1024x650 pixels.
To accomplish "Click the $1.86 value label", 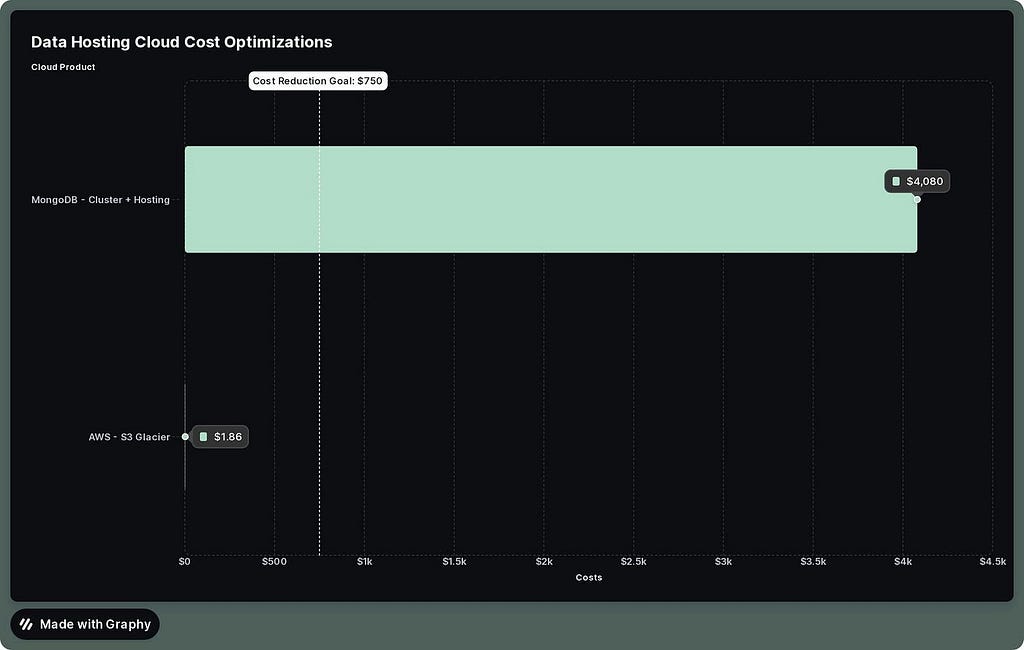I will pyautogui.click(x=220, y=436).
